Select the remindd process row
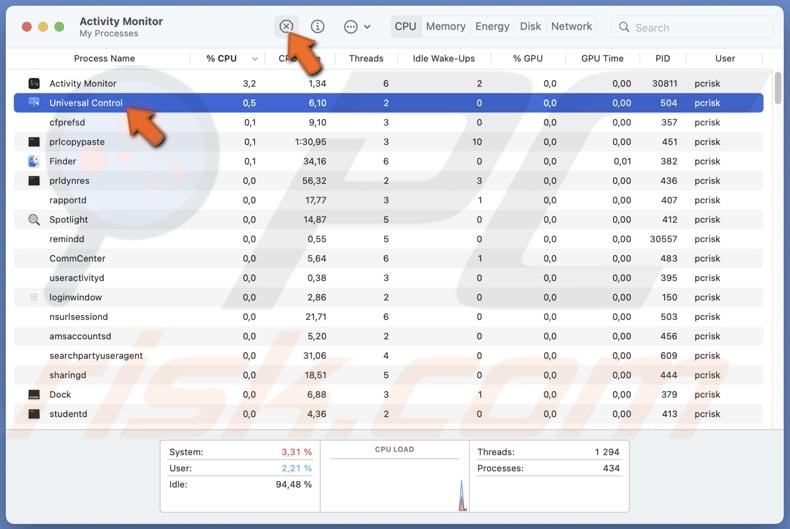This screenshot has width=790, height=529. click(388, 239)
